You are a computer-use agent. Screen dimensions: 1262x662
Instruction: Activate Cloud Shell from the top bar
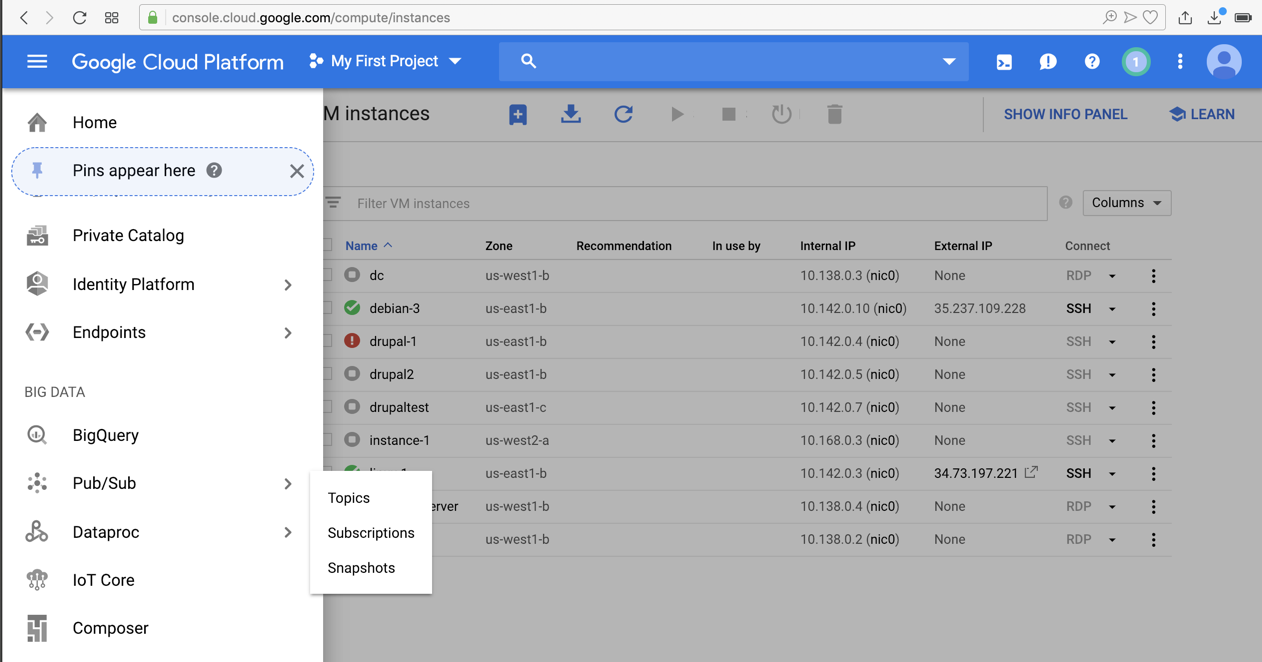[1004, 62]
